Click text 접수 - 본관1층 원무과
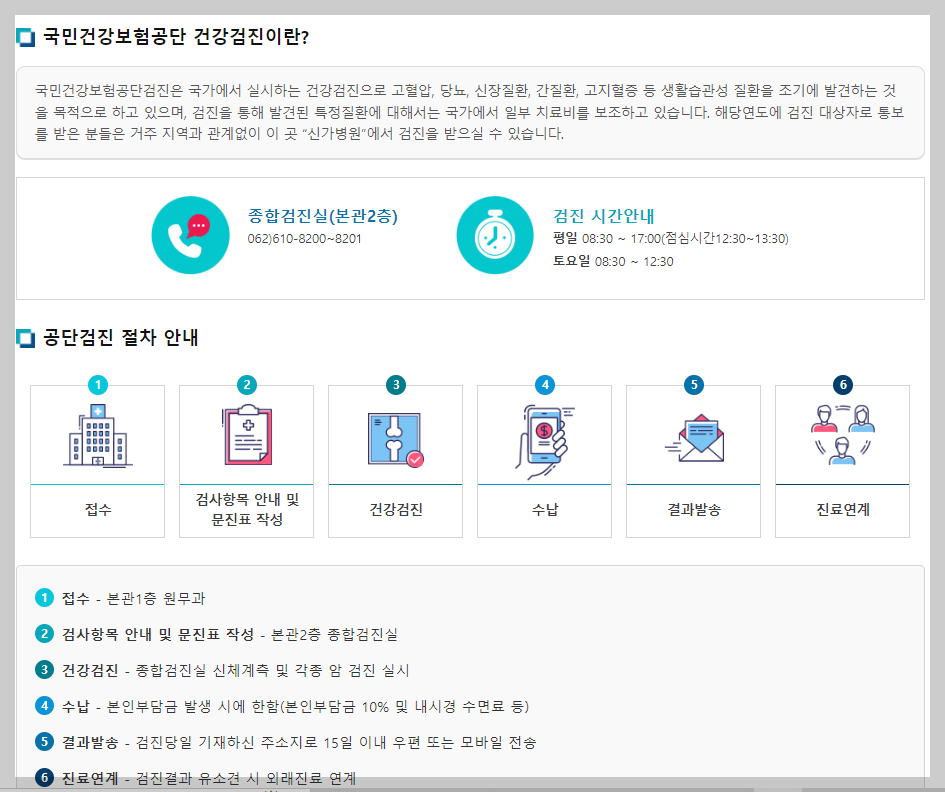945x792 pixels. click(133, 599)
